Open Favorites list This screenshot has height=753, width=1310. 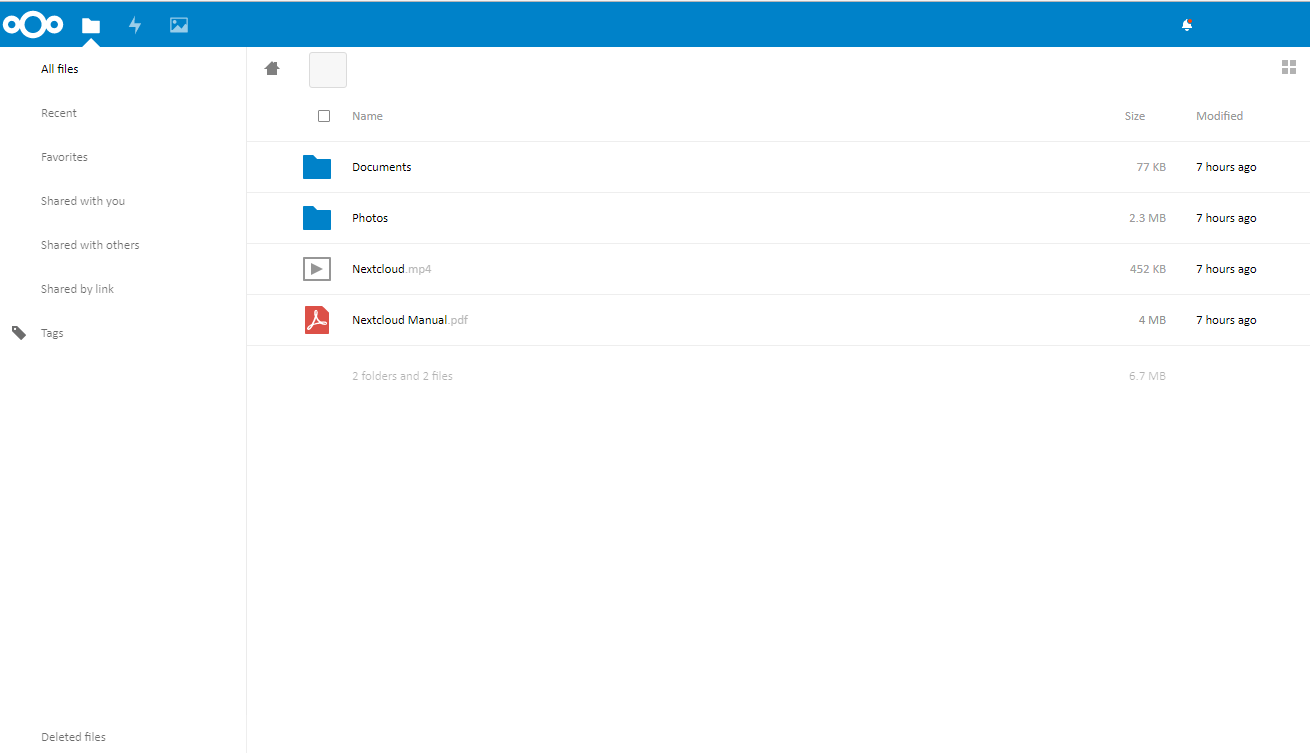tap(64, 157)
